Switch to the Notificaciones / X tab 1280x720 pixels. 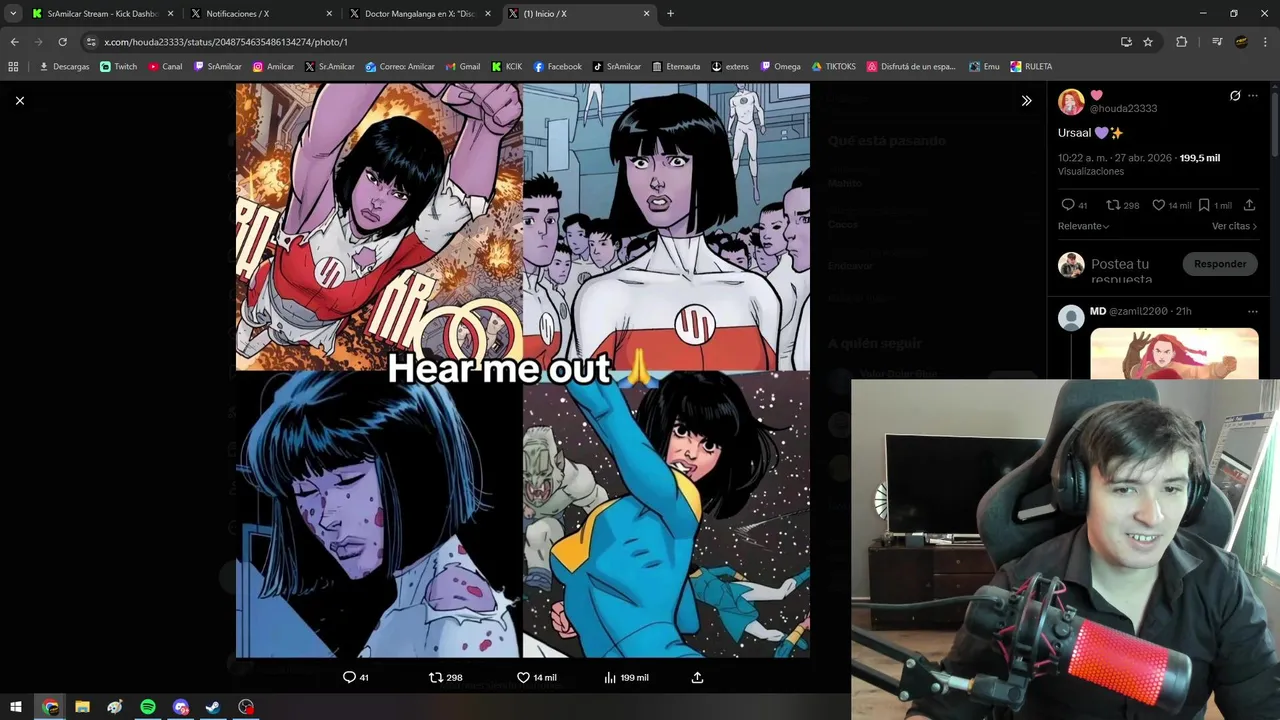[260, 14]
